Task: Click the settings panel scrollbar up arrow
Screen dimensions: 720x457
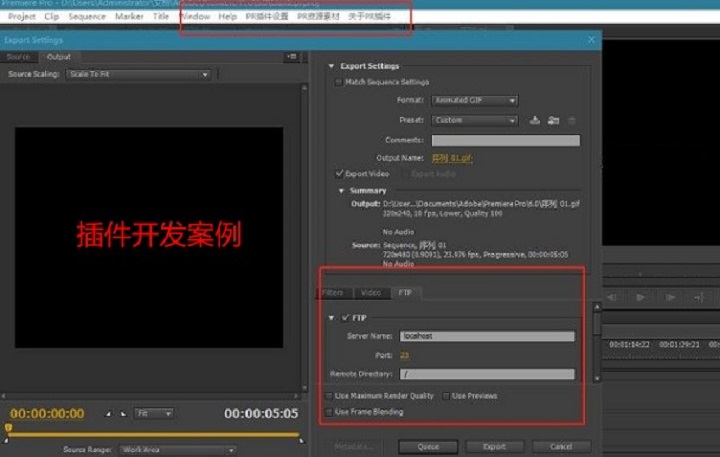Action: pos(597,306)
